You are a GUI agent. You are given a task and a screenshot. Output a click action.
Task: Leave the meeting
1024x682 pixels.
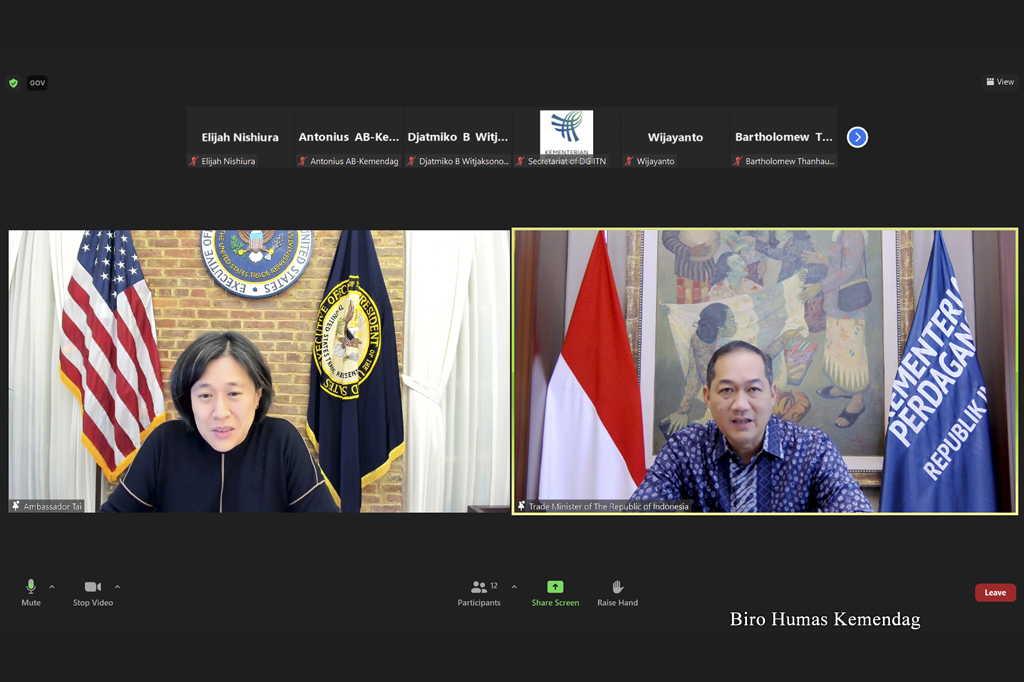[994, 592]
